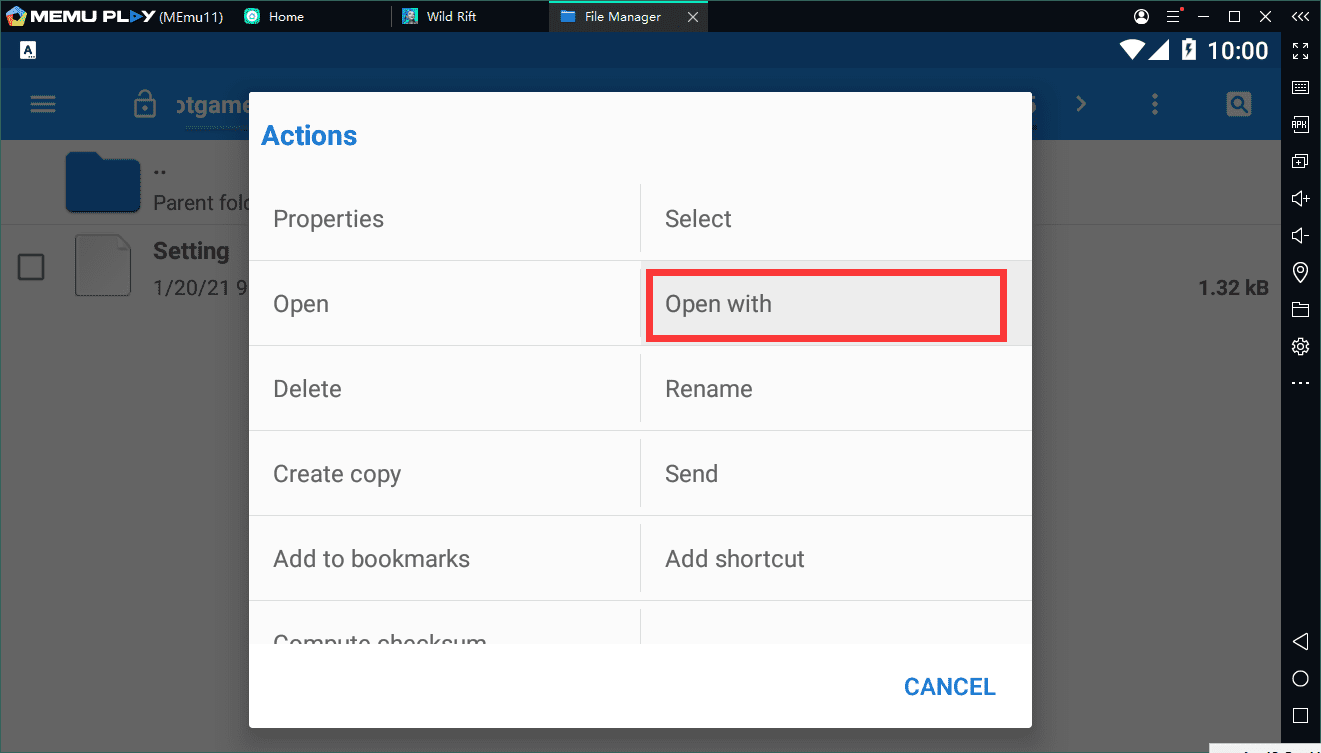Choose Open with in the Actions dialog
This screenshot has height=753, width=1321.
coord(825,304)
